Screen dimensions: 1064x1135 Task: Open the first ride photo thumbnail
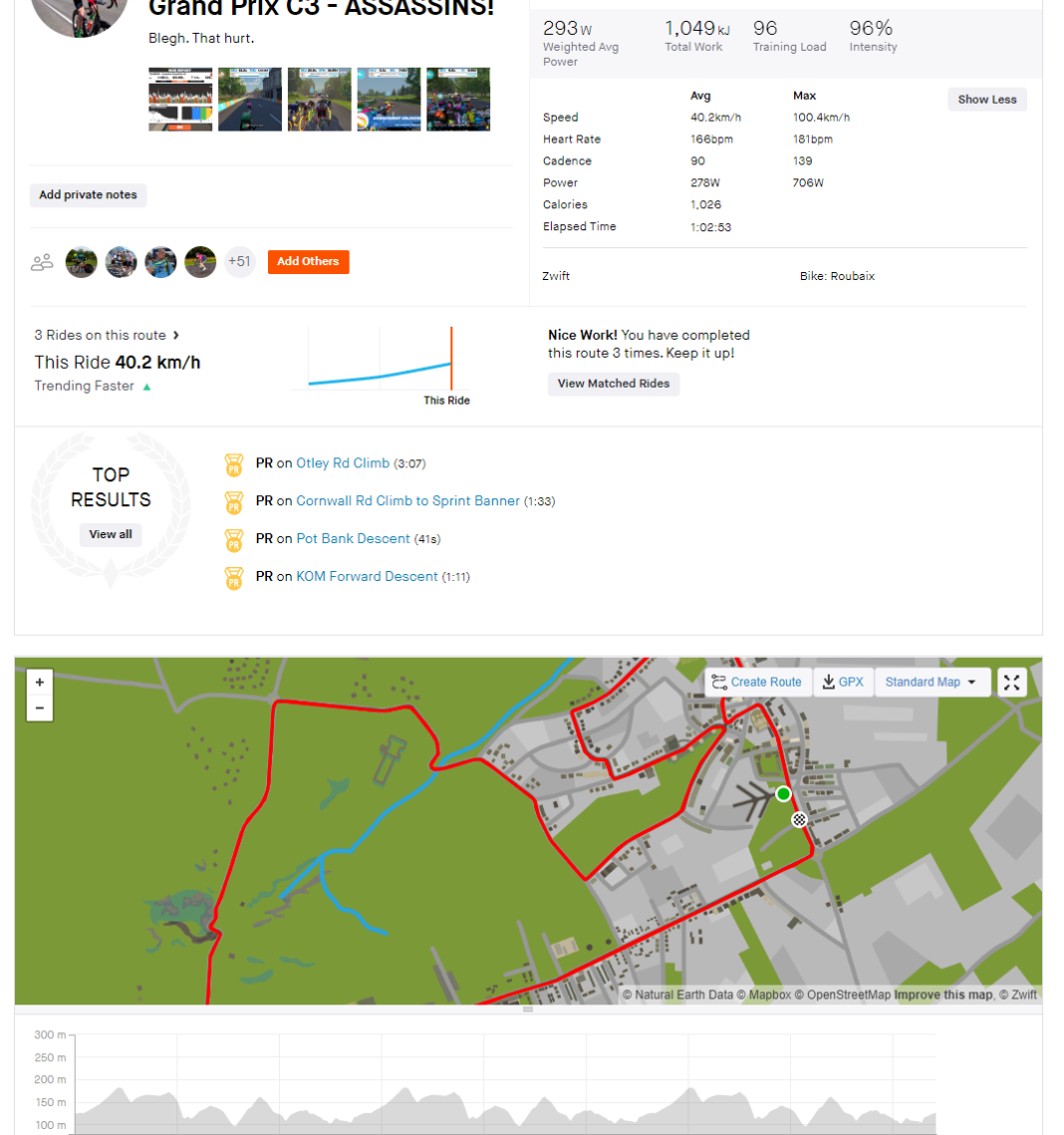[x=180, y=99]
